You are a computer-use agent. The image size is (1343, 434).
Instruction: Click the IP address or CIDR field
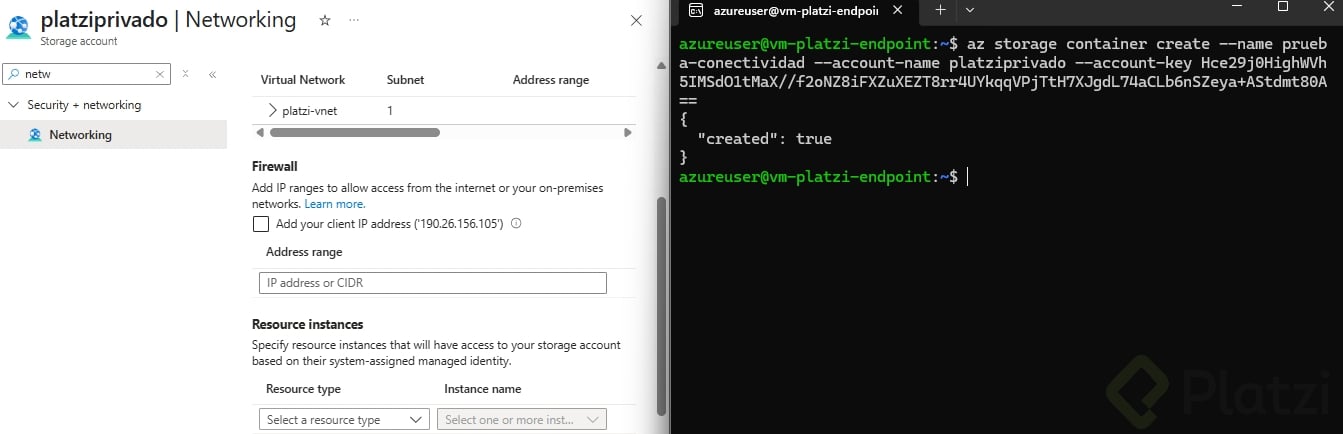[x=432, y=283]
